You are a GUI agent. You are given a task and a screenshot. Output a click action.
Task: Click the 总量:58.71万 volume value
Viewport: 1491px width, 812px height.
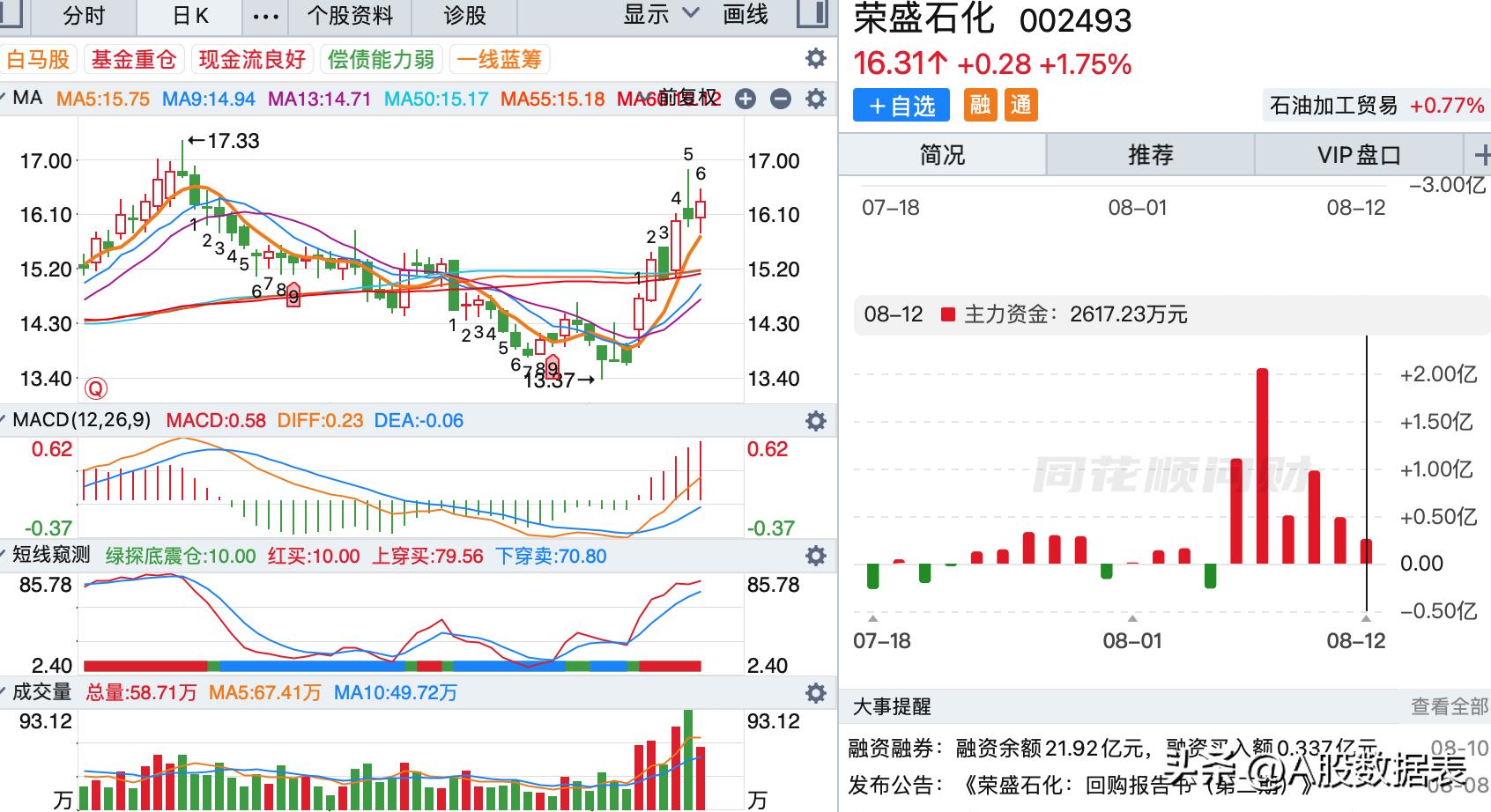141,692
